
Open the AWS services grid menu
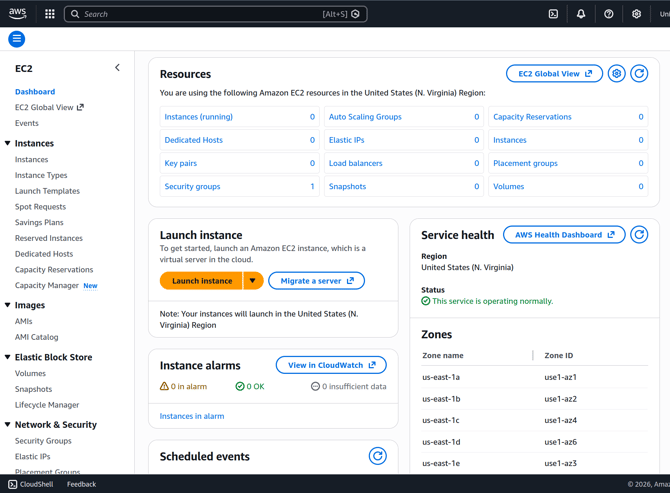tap(50, 14)
